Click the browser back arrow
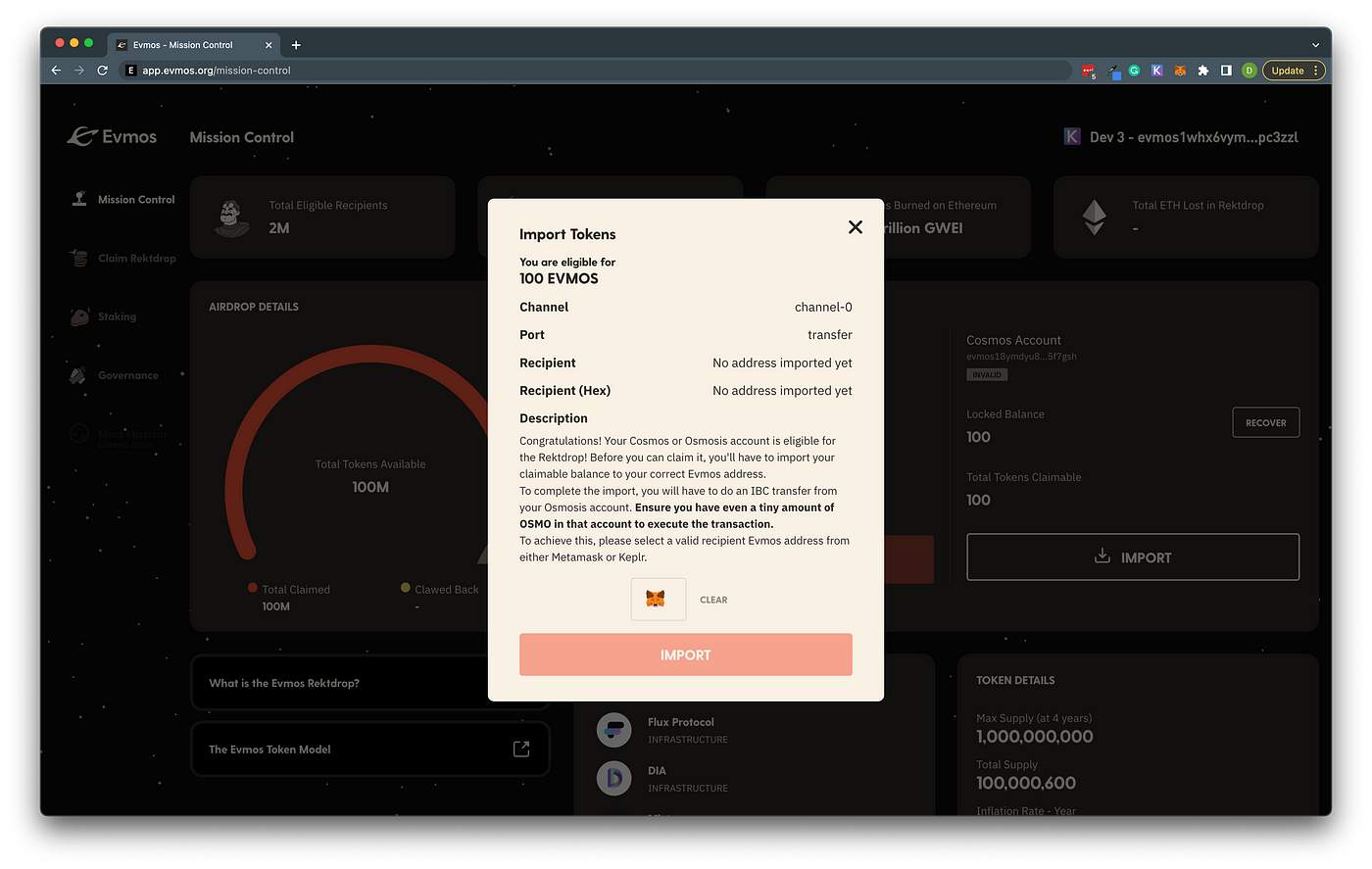The width and height of the screenshot is (1372, 869). [x=56, y=71]
